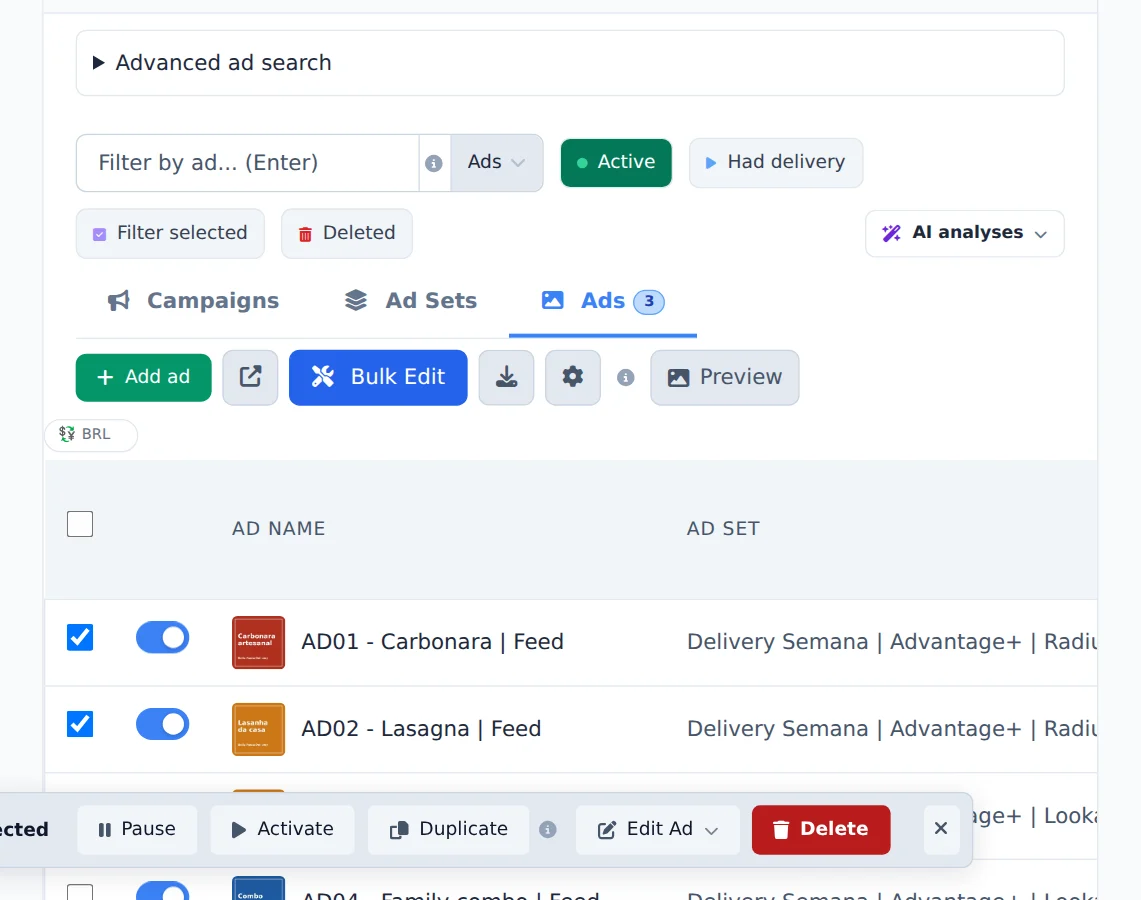Turn off the AD01 - Carbonara toggle
This screenshot has height=900, width=1141.
162,637
